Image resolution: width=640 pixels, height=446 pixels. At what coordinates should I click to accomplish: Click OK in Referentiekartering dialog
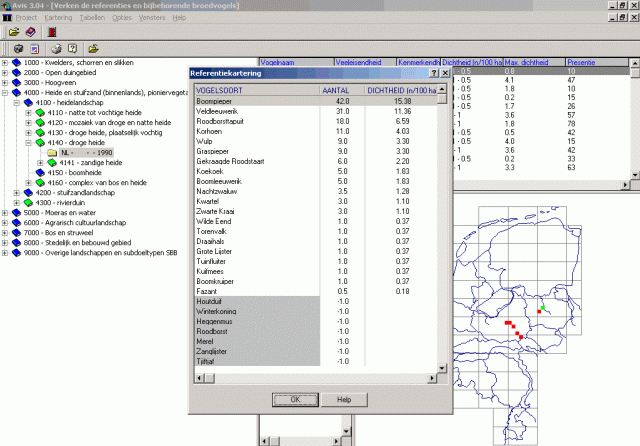click(x=295, y=399)
